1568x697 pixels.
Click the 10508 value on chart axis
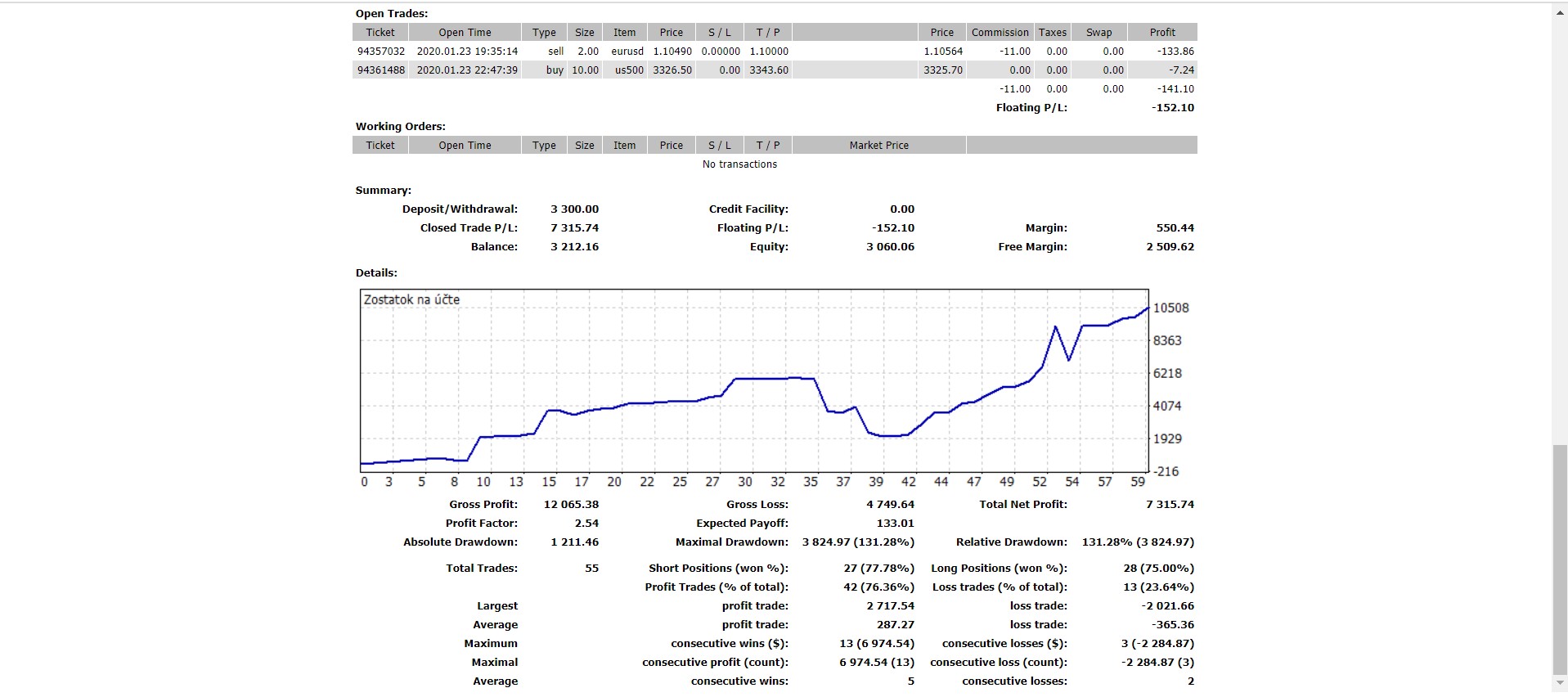pyautogui.click(x=1170, y=308)
